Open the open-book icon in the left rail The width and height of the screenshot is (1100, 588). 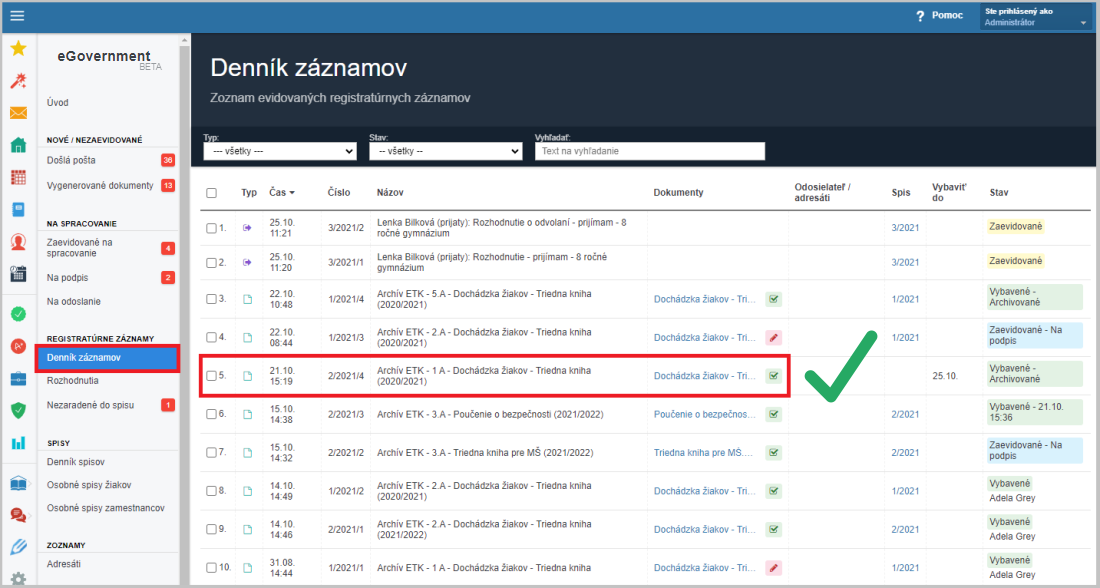point(18,483)
